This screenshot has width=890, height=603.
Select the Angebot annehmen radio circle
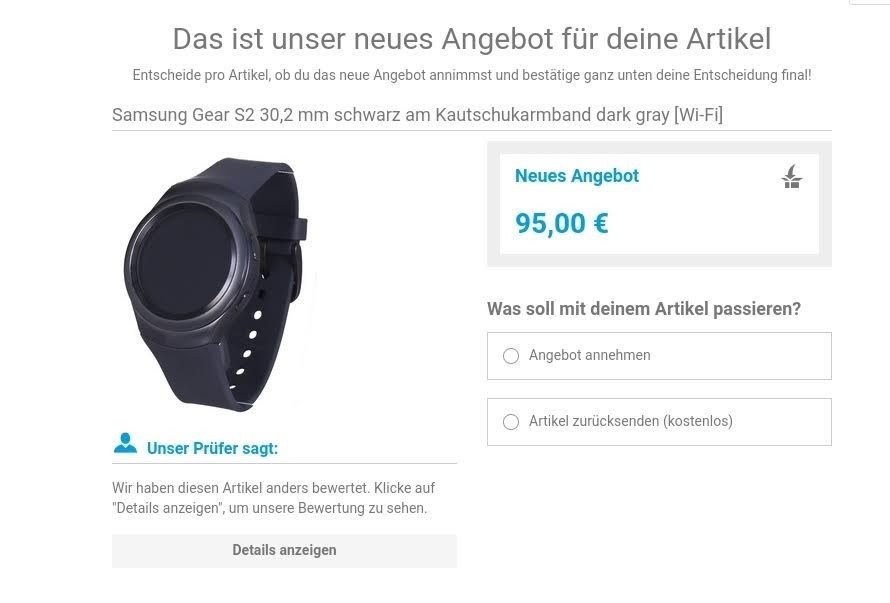511,356
